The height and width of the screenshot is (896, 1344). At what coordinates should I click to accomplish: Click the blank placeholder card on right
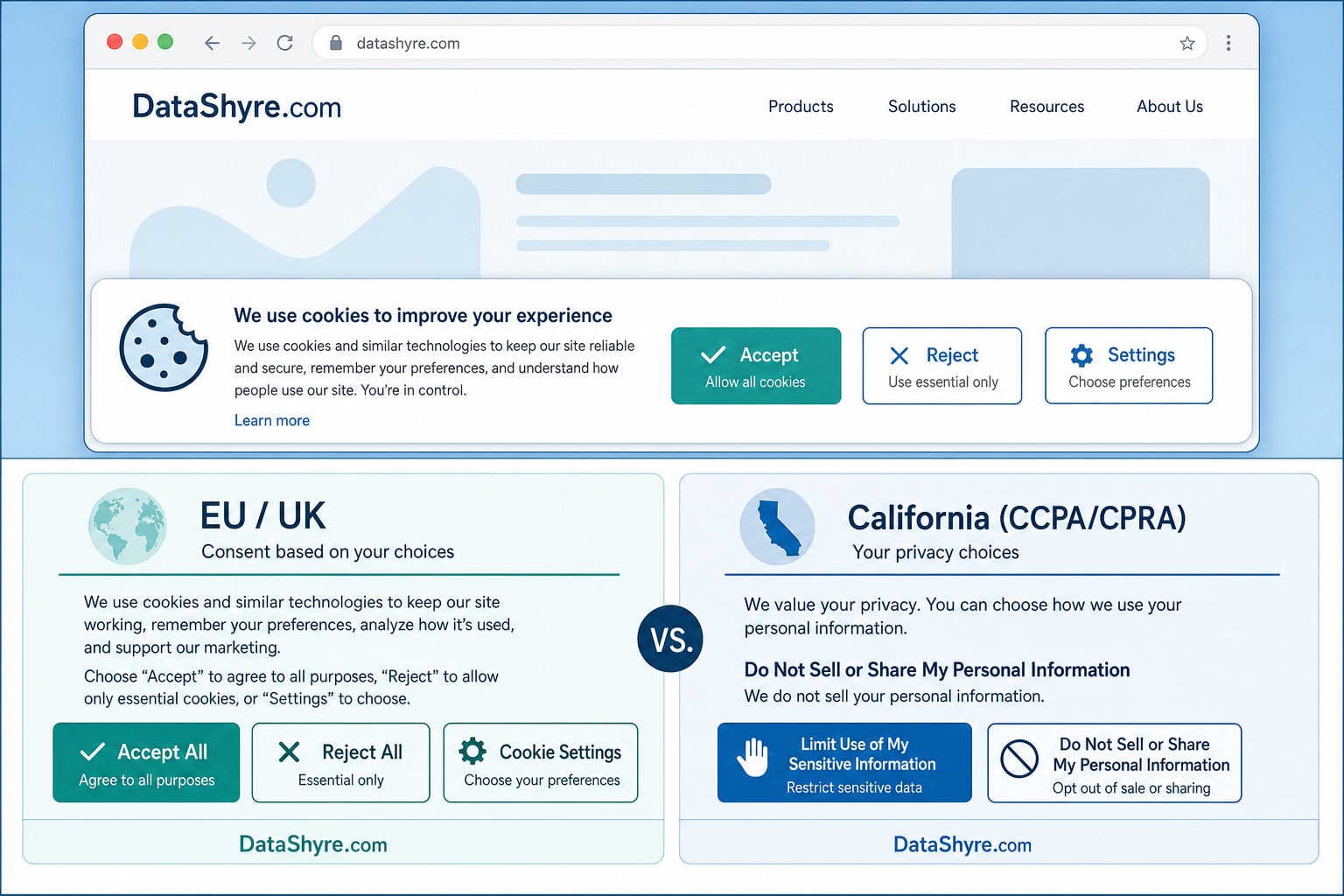[1081, 224]
